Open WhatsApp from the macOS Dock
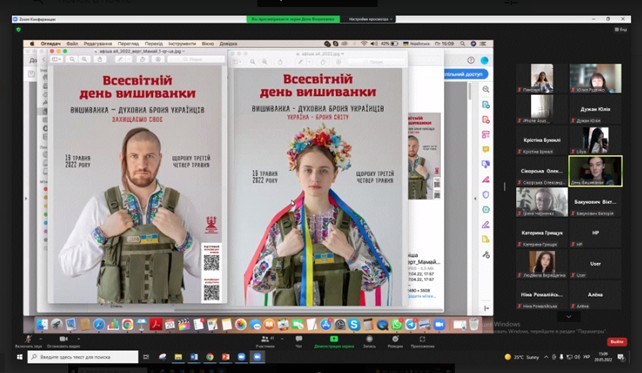This screenshot has height=373, width=642. click(x=396, y=325)
